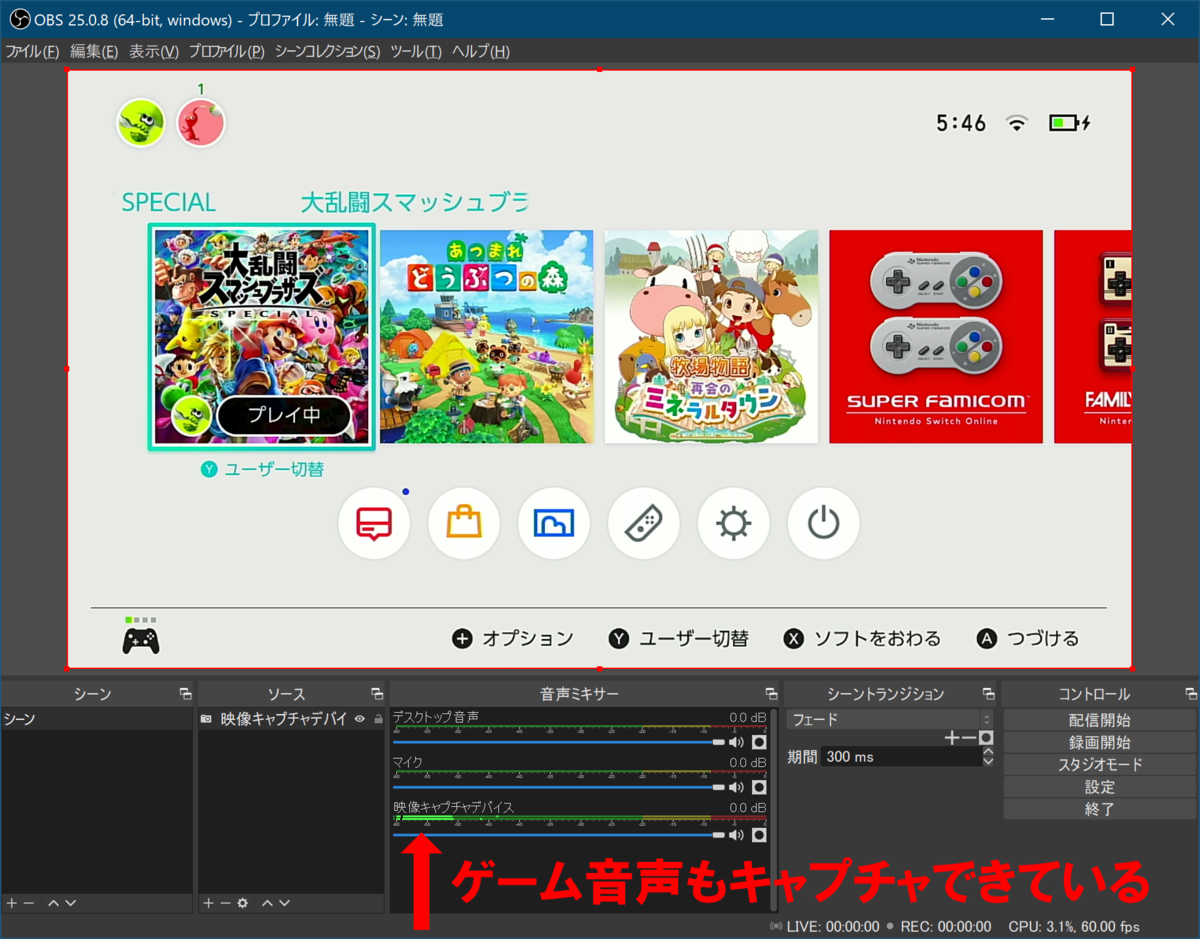This screenshot has width=1200, height=939.
Task: Adjust the デスクトップ音声 volume slider
Action: coord(559,742)
